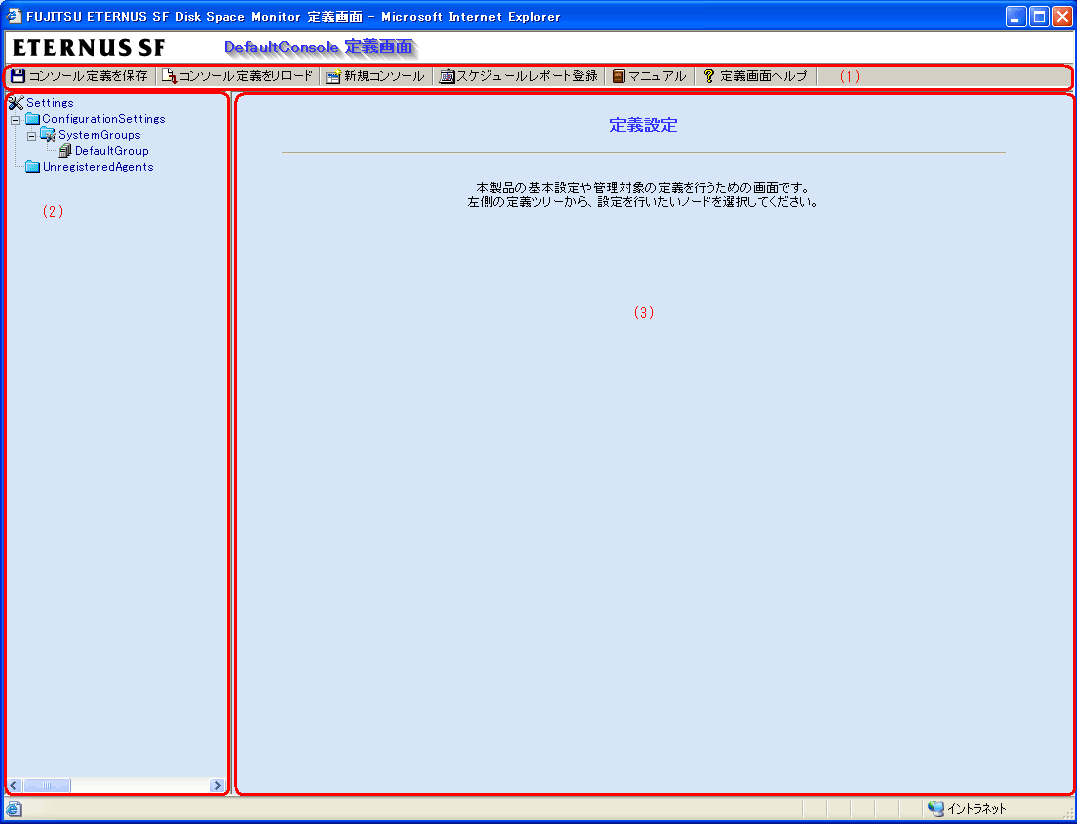Click the 定義設定 heading text

(643, 125)
